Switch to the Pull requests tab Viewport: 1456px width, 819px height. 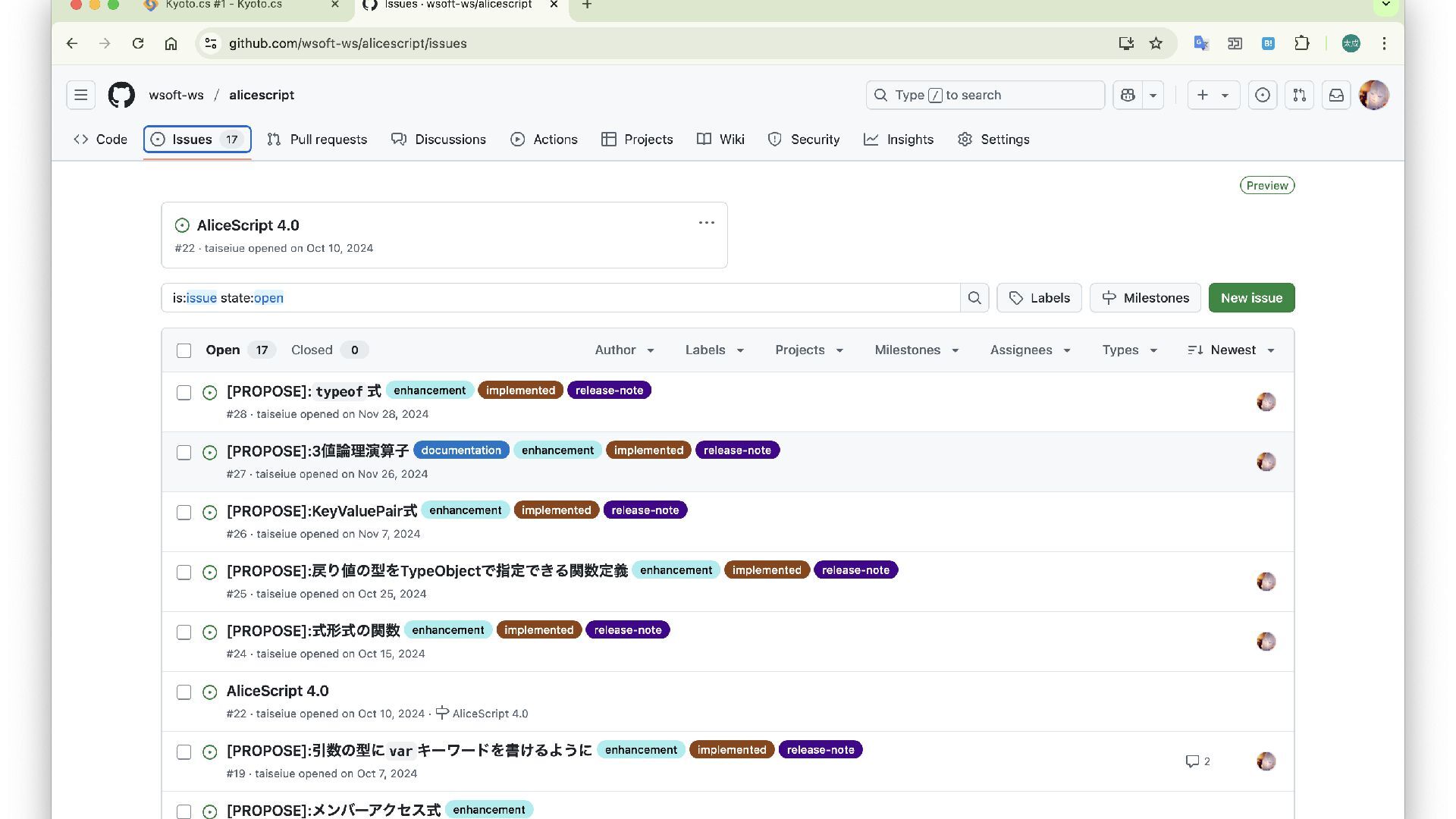[x=317, y=140]
